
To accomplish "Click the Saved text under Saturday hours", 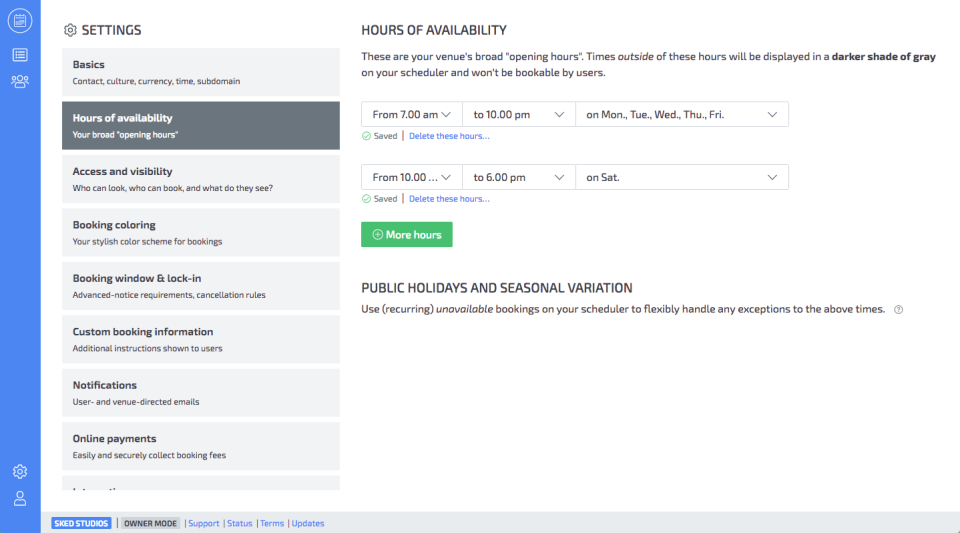I will [x=385, y=198].
